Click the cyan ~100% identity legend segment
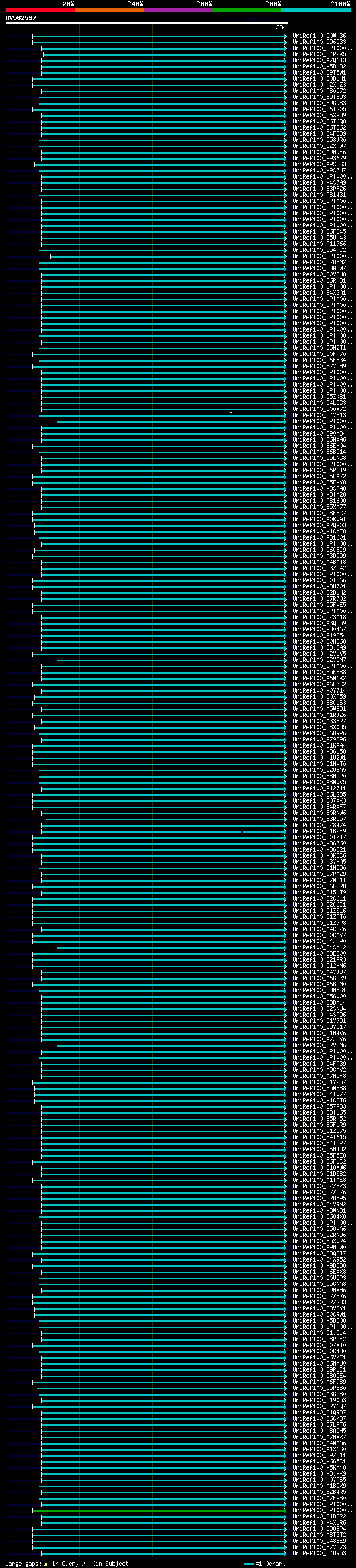356x1568 pixels. pos(316,10)
